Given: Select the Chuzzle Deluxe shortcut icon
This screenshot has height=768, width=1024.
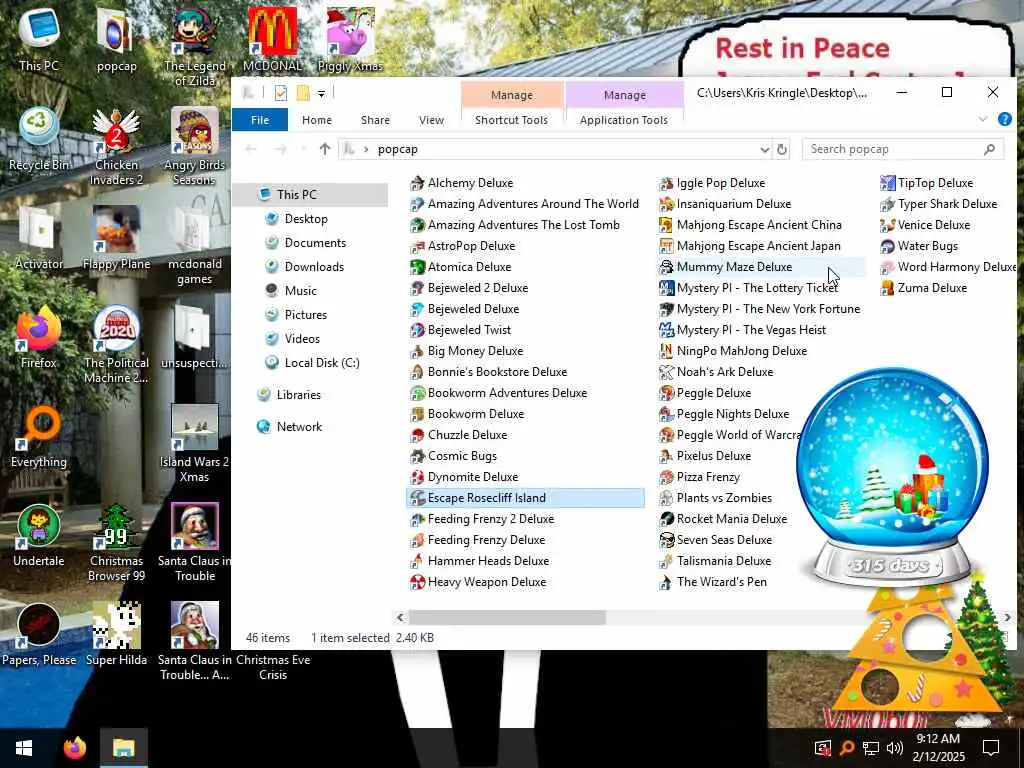Looking at the screenshot, I should pyautogui.click(x=417, y=435).
